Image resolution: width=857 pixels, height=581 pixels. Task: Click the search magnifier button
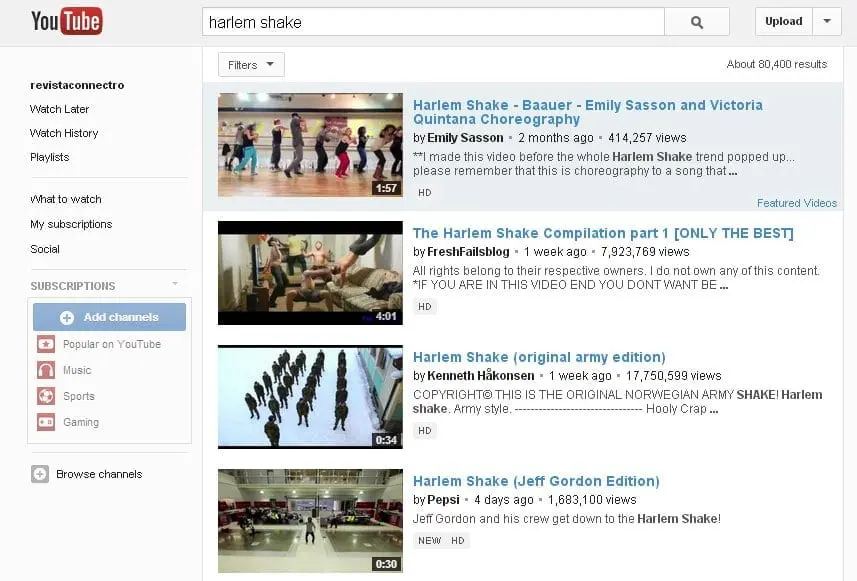(x=696, y=22)
